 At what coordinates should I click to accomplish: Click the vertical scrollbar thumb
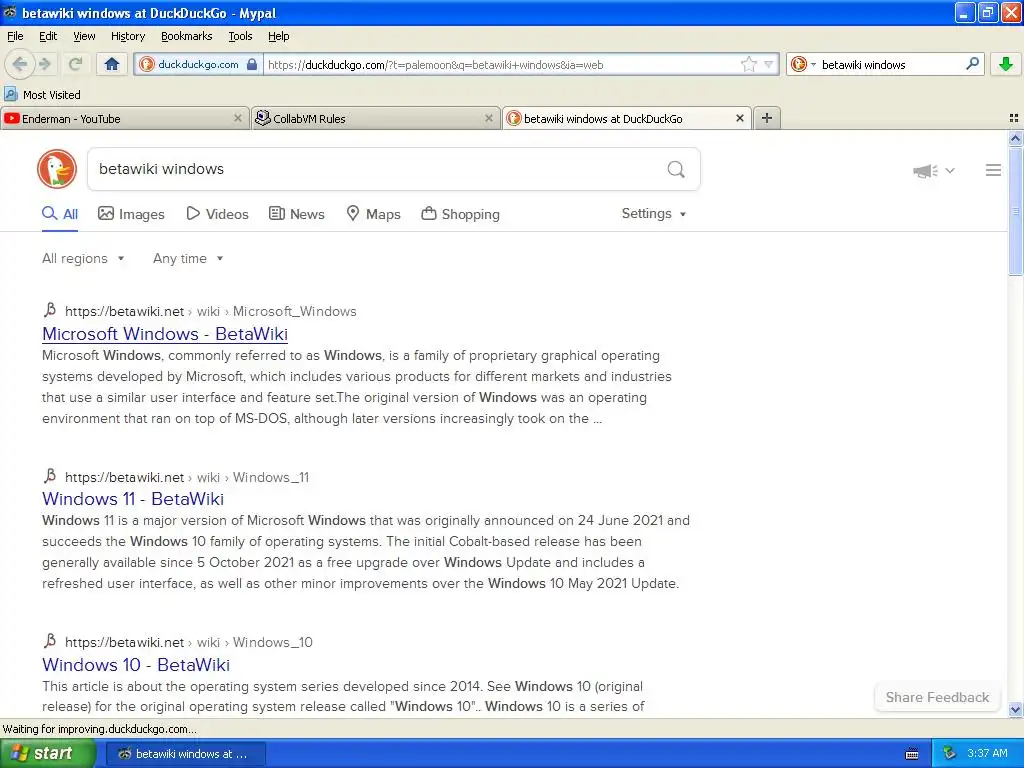[x=1015, y=211]
